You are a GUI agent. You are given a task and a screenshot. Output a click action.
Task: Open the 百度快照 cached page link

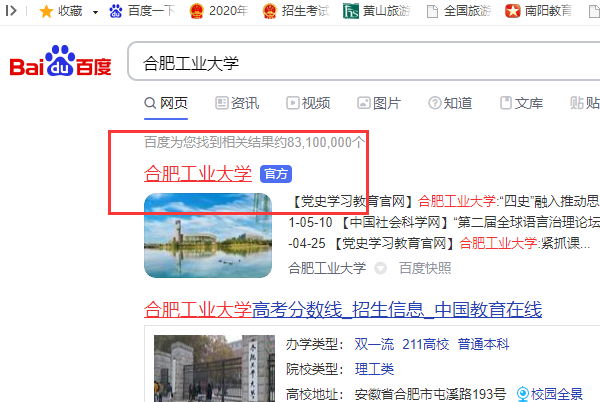425,268
